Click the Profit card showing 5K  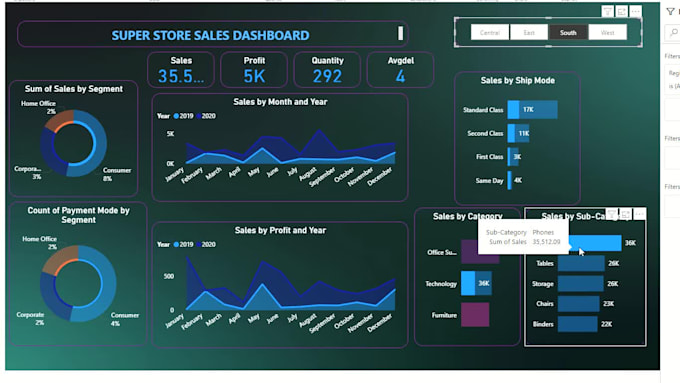click(x=254, y=70)
